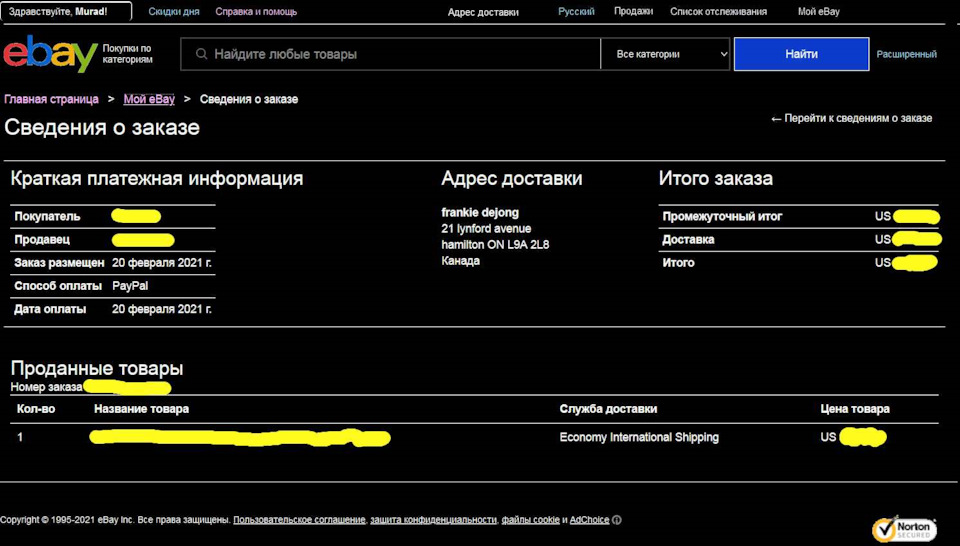Screen dimensions: 960x546
Task: Change language via 'Русский'
Action: point(576,12)
